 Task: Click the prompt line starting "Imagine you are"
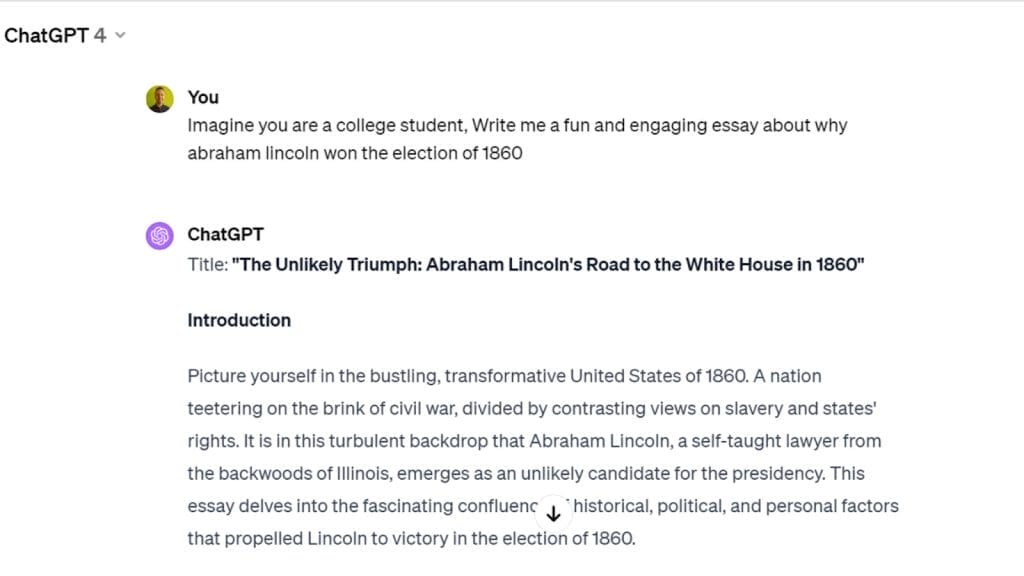(517, 125)
